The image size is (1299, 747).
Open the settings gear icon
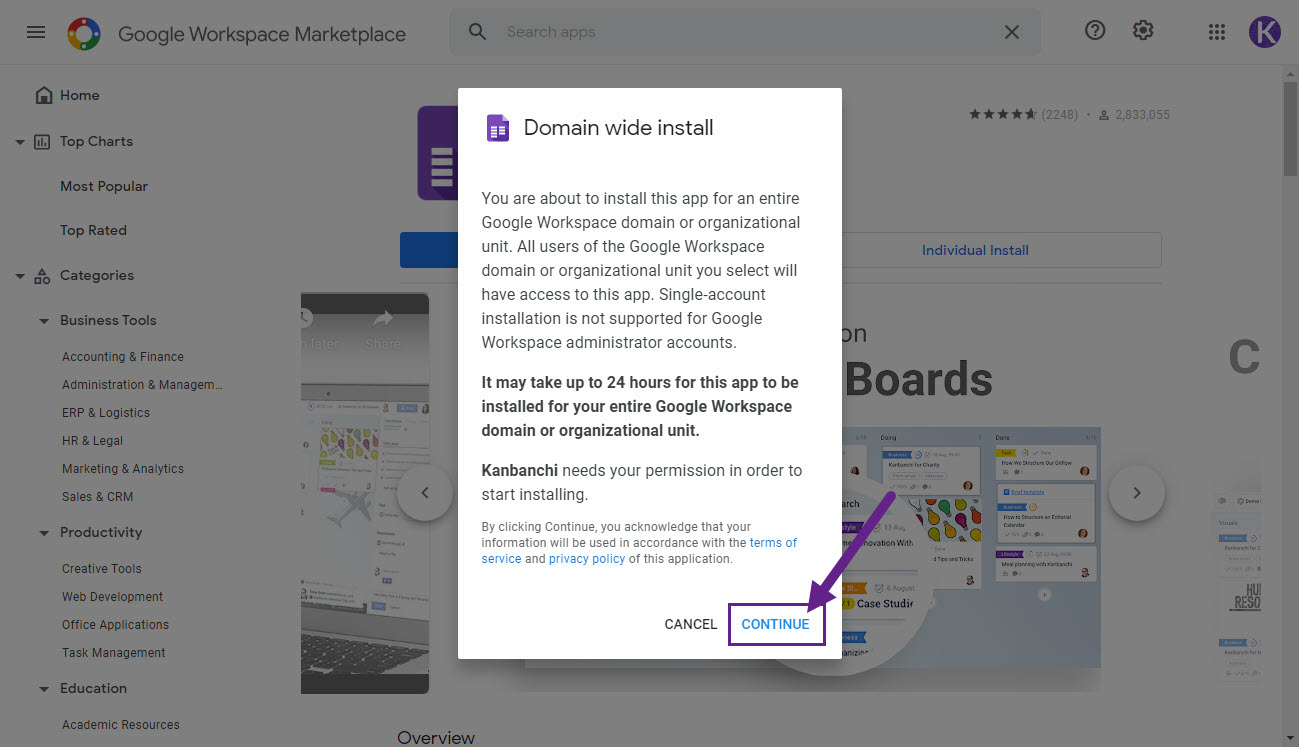coord(1143,31)
